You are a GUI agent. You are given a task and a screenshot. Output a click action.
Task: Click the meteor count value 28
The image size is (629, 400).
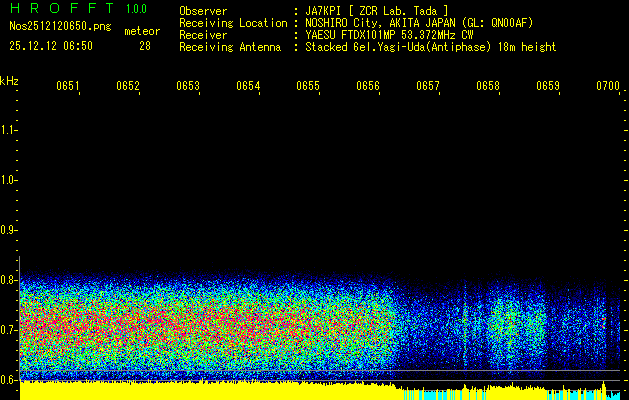point(145,46)
